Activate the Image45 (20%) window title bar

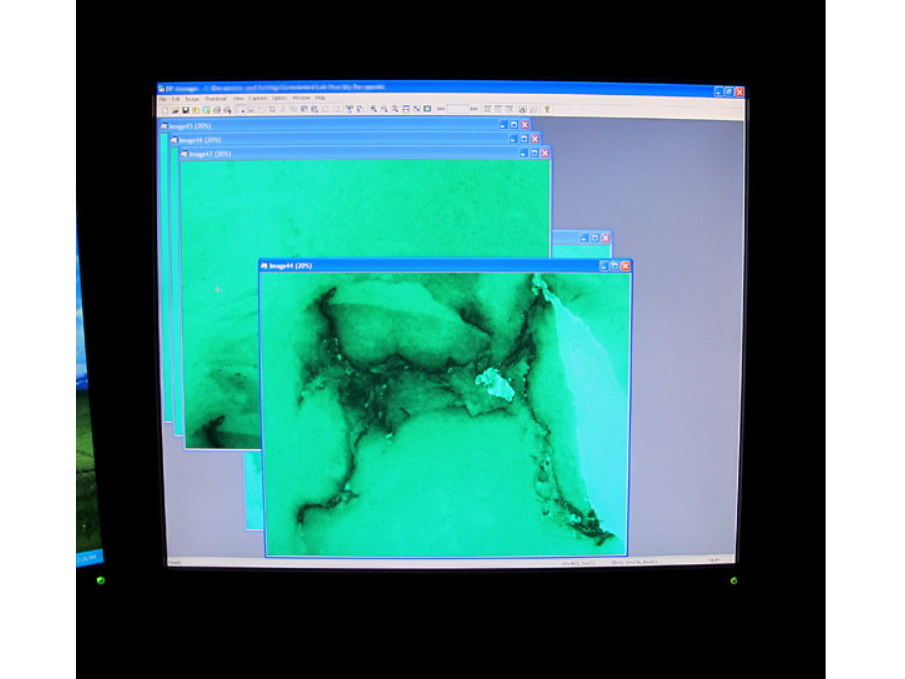[345, 125]
